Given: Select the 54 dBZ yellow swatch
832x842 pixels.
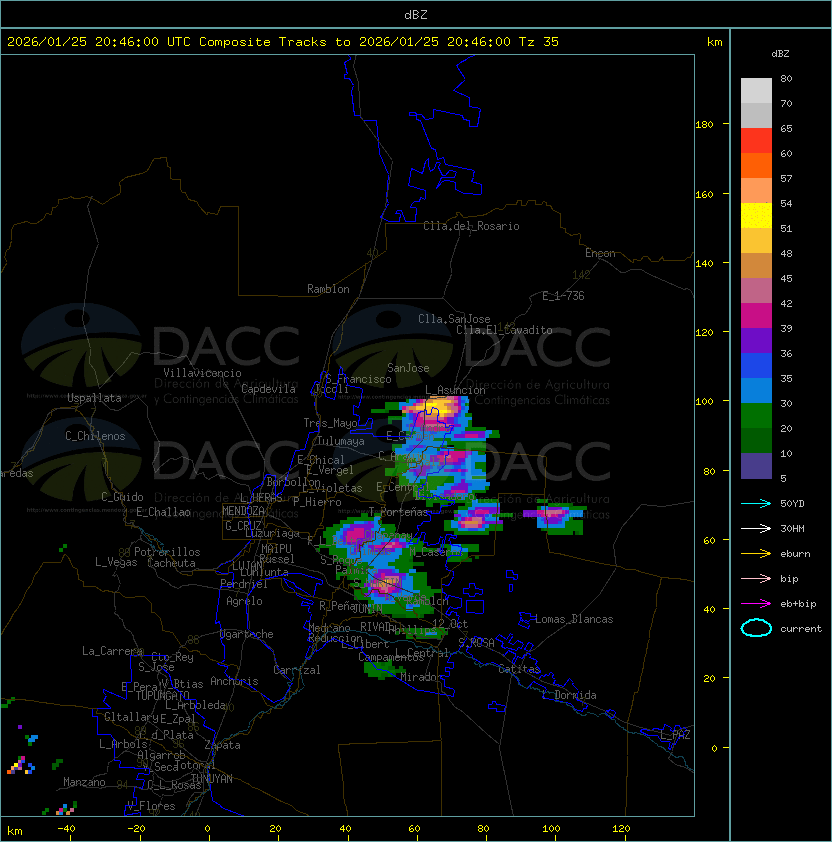Looking at the screenshot, I should coord(756,215).
